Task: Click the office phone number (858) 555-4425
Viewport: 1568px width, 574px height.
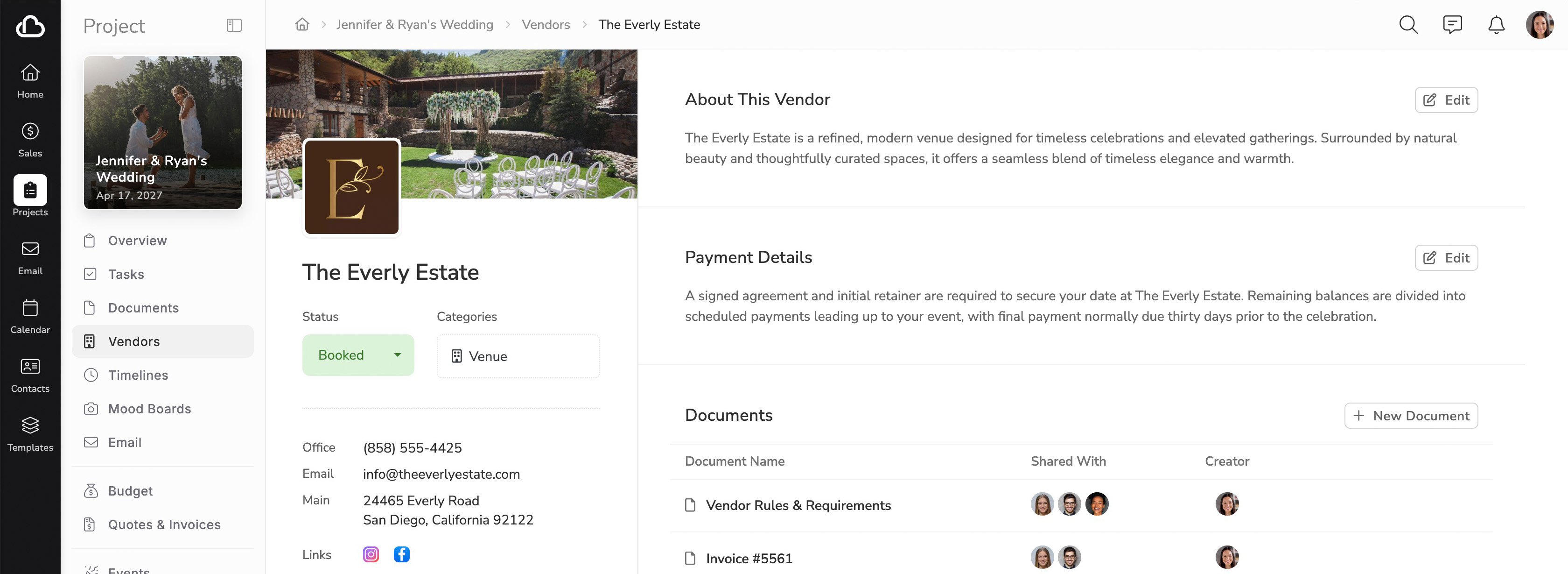Action: click(412, 448)
